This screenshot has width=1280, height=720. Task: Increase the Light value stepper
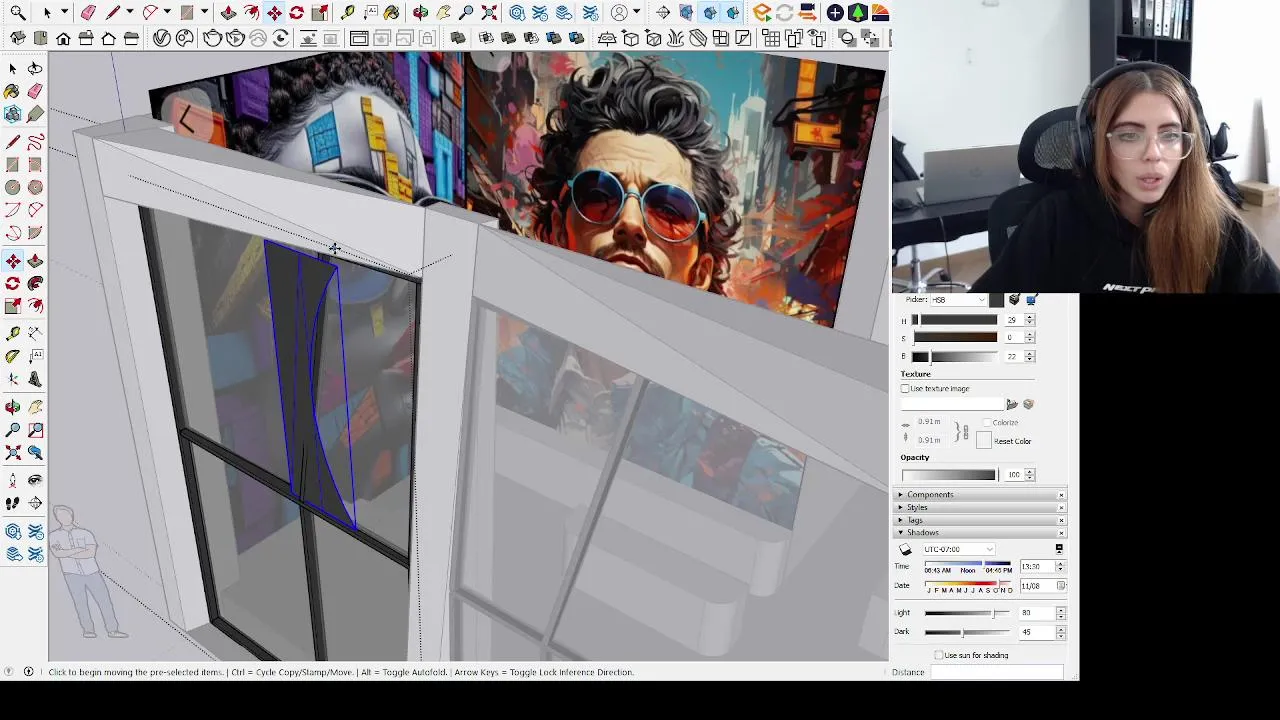tap(1060, 610)
